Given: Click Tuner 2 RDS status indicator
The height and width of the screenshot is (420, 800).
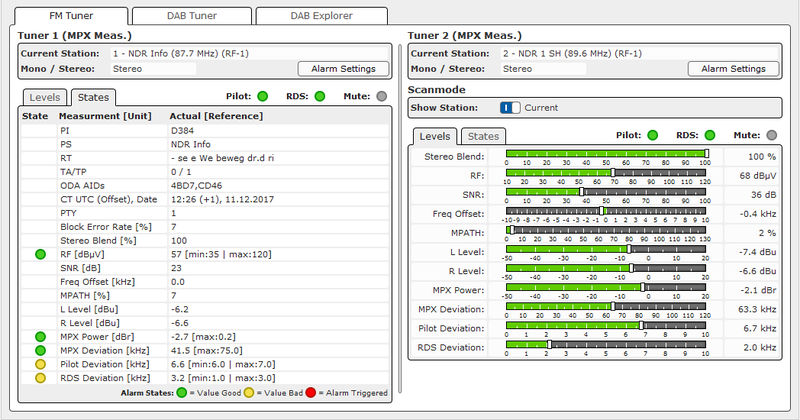Looking at the screenshot, I should tap(710, 135).
